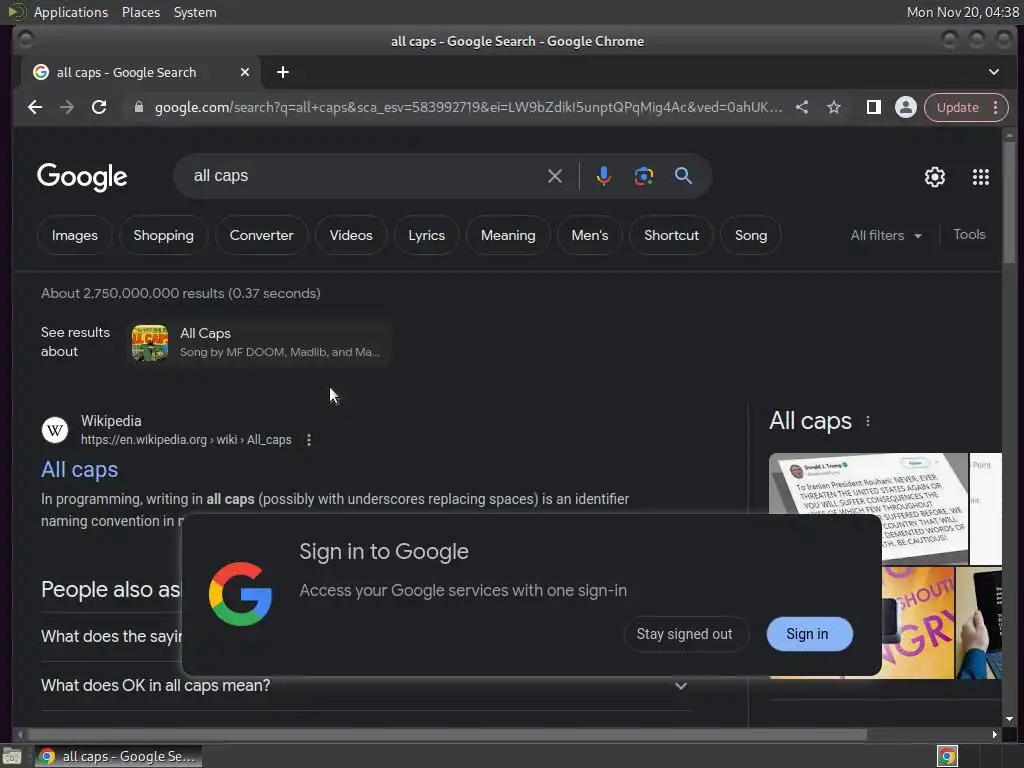Open the All caps panel's more options
Image resolution: width=1024 pixels, height=768 pixels.
(x=867, y=421)
